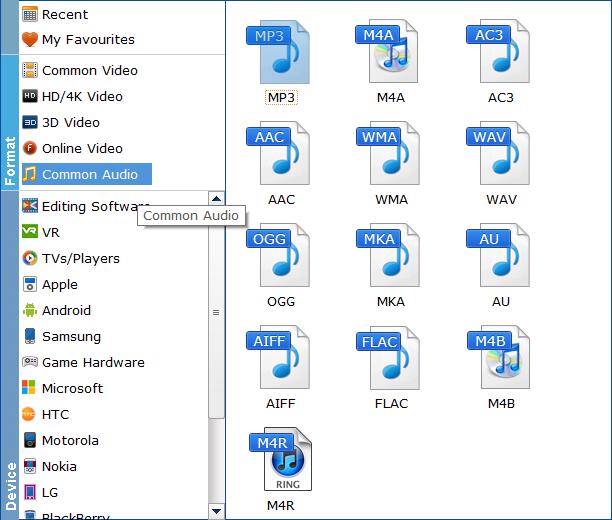Image resolution: width=612 pixels, height=520 pixels.
Task: Click the gamepad icon for Game Hardware
Action: [x=30, y=362]
